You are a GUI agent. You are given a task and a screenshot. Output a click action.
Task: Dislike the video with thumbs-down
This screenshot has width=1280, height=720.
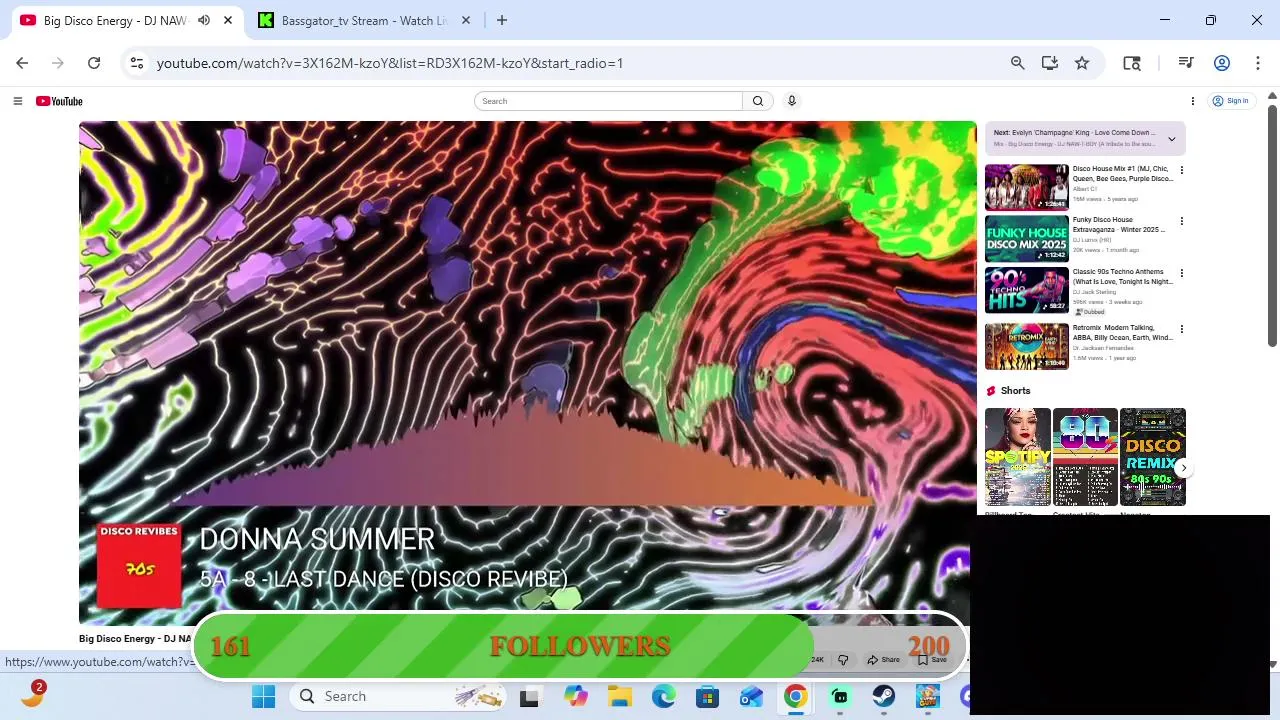point(843,660)
